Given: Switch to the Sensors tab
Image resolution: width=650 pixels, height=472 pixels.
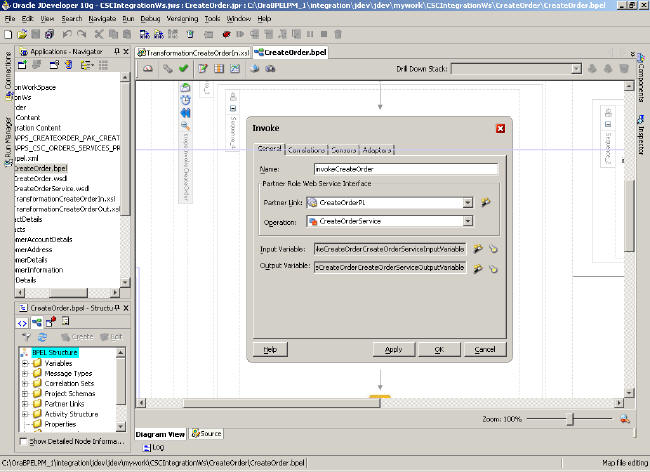Looking at the screenshot, I should pos(344,150).
